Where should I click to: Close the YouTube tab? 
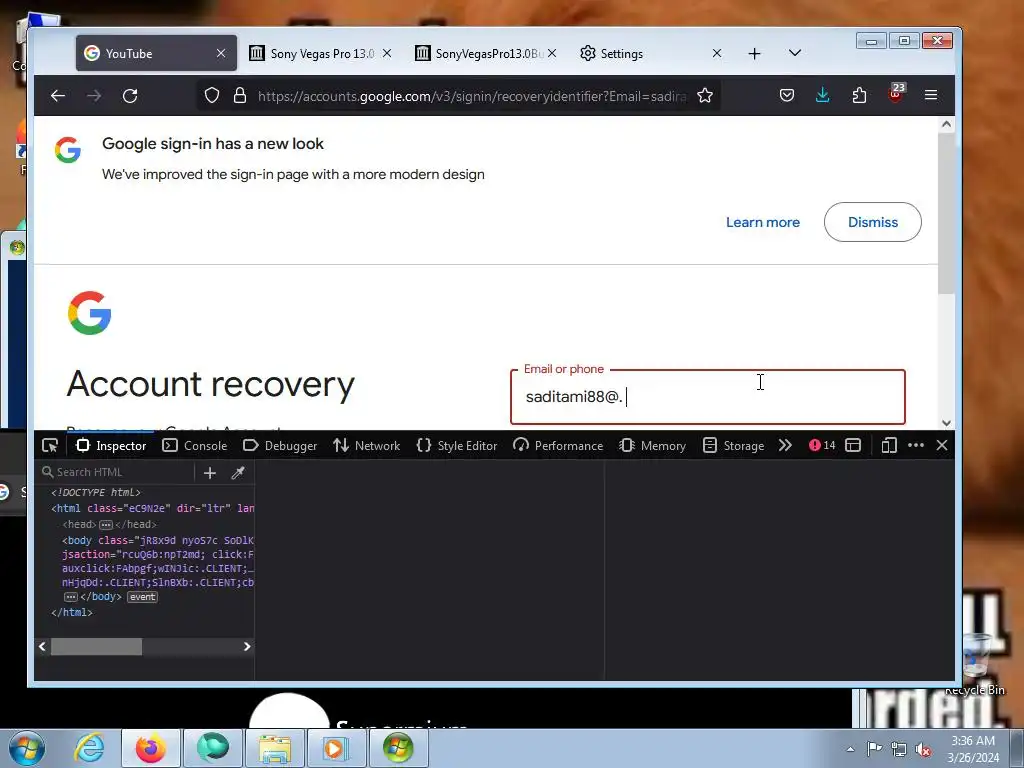coord(221,54)
